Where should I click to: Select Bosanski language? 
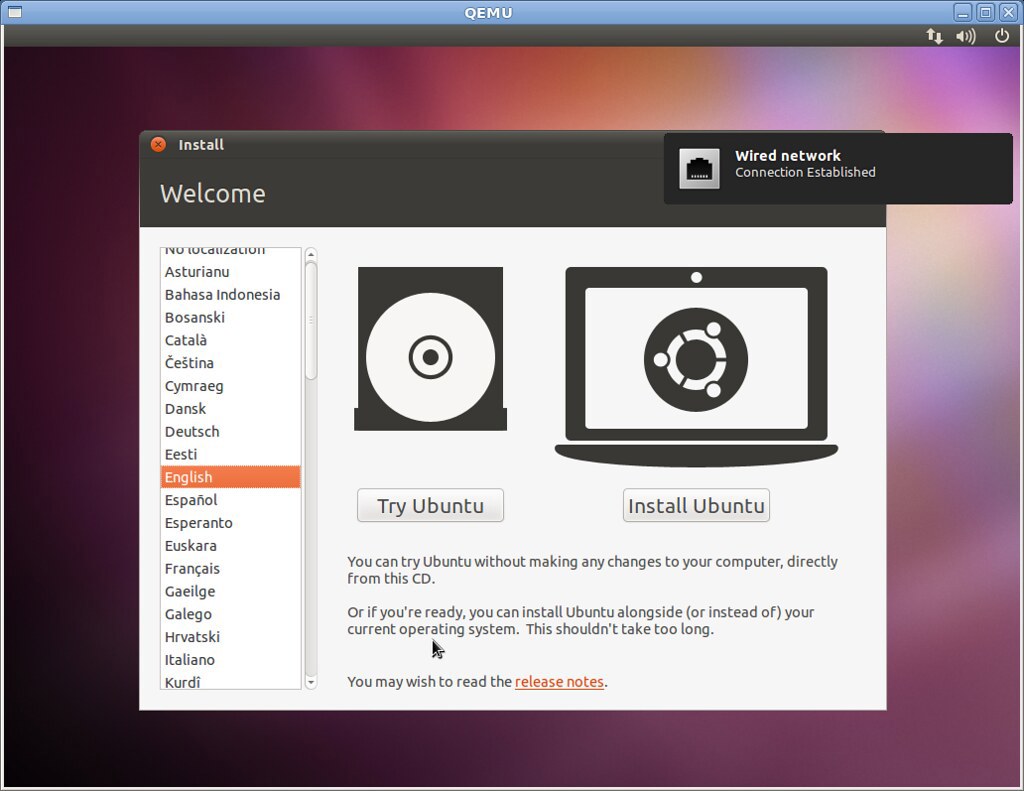[x=231, y=317]
